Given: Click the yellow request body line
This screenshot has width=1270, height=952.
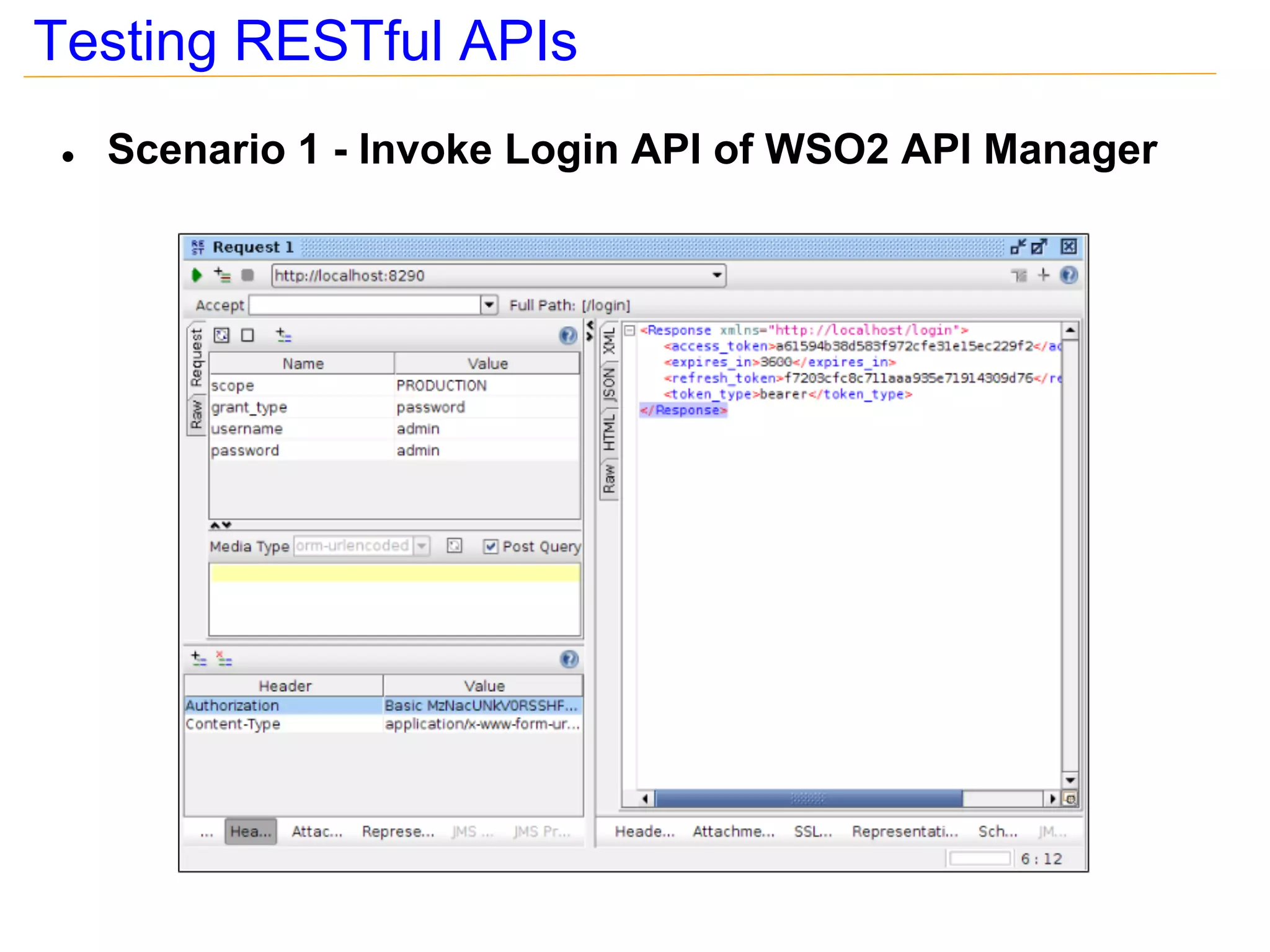Looking at the screenshot, I should [x=395, y=573].
